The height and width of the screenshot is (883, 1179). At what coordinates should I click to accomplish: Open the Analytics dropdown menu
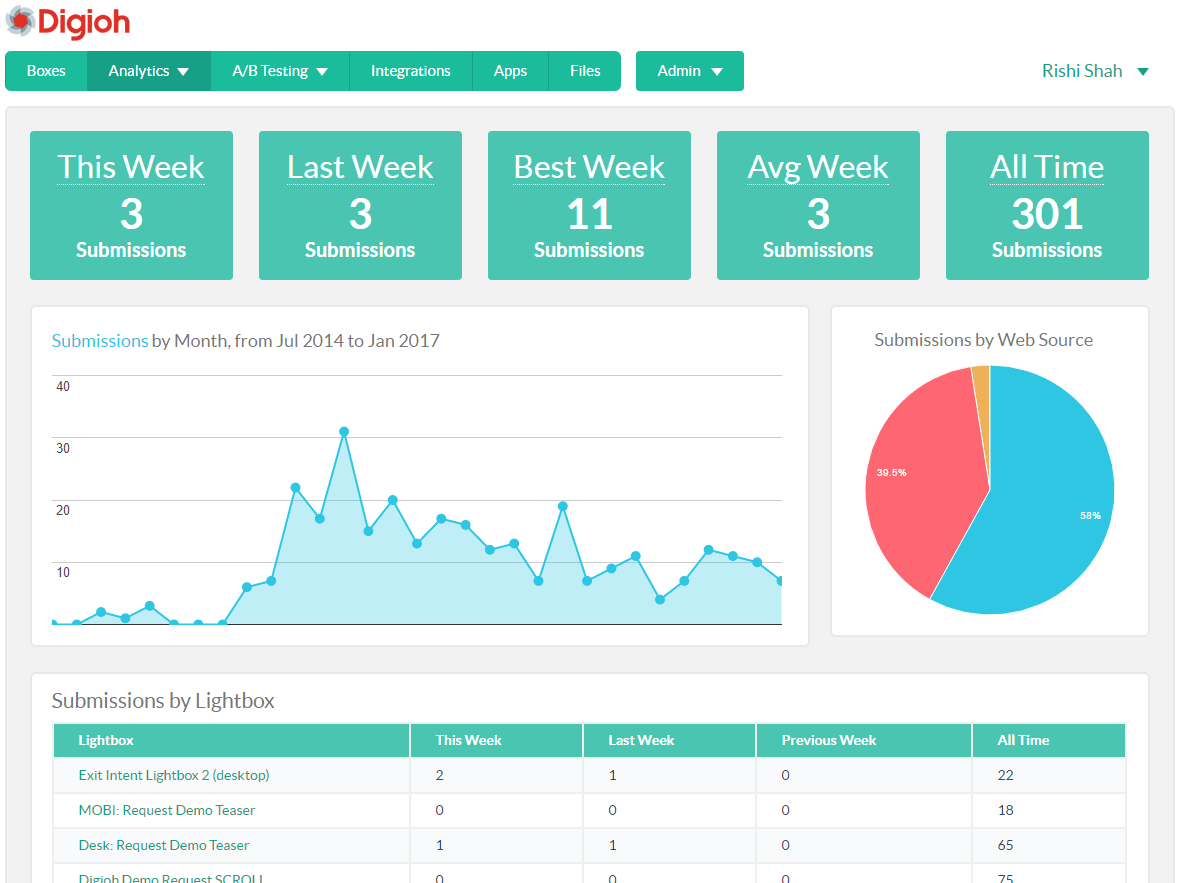148,71
